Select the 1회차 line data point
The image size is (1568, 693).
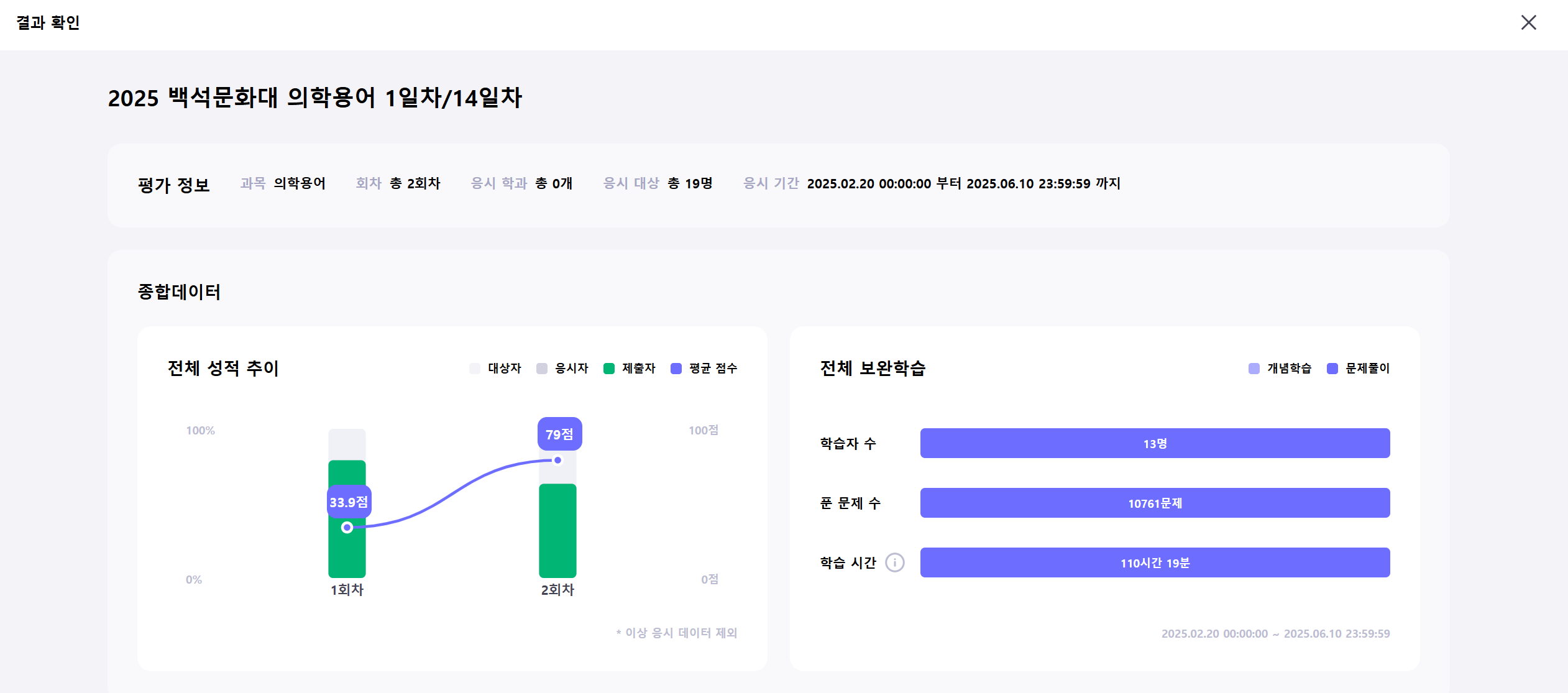pyautogui.click(x=347, y=528)
